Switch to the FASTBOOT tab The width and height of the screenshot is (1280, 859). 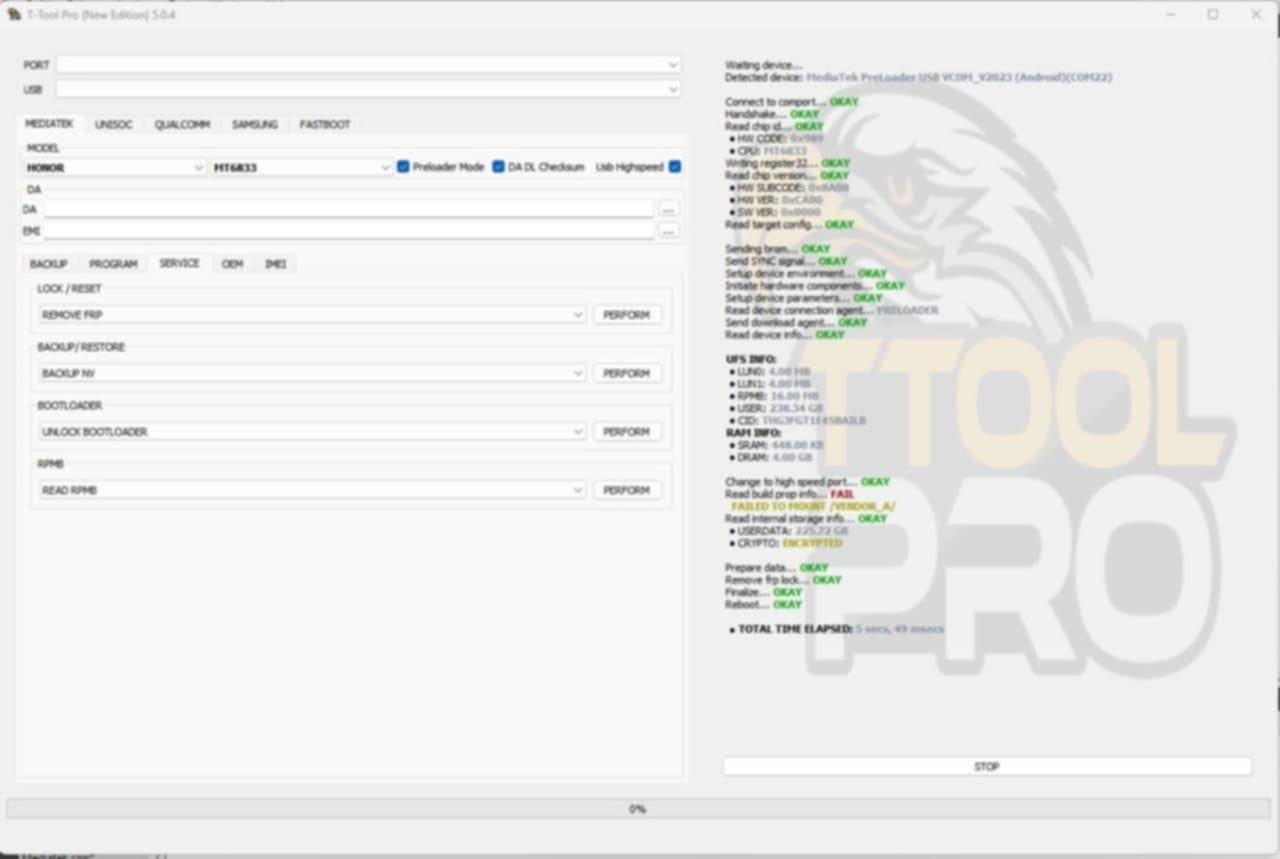(325, 125)
